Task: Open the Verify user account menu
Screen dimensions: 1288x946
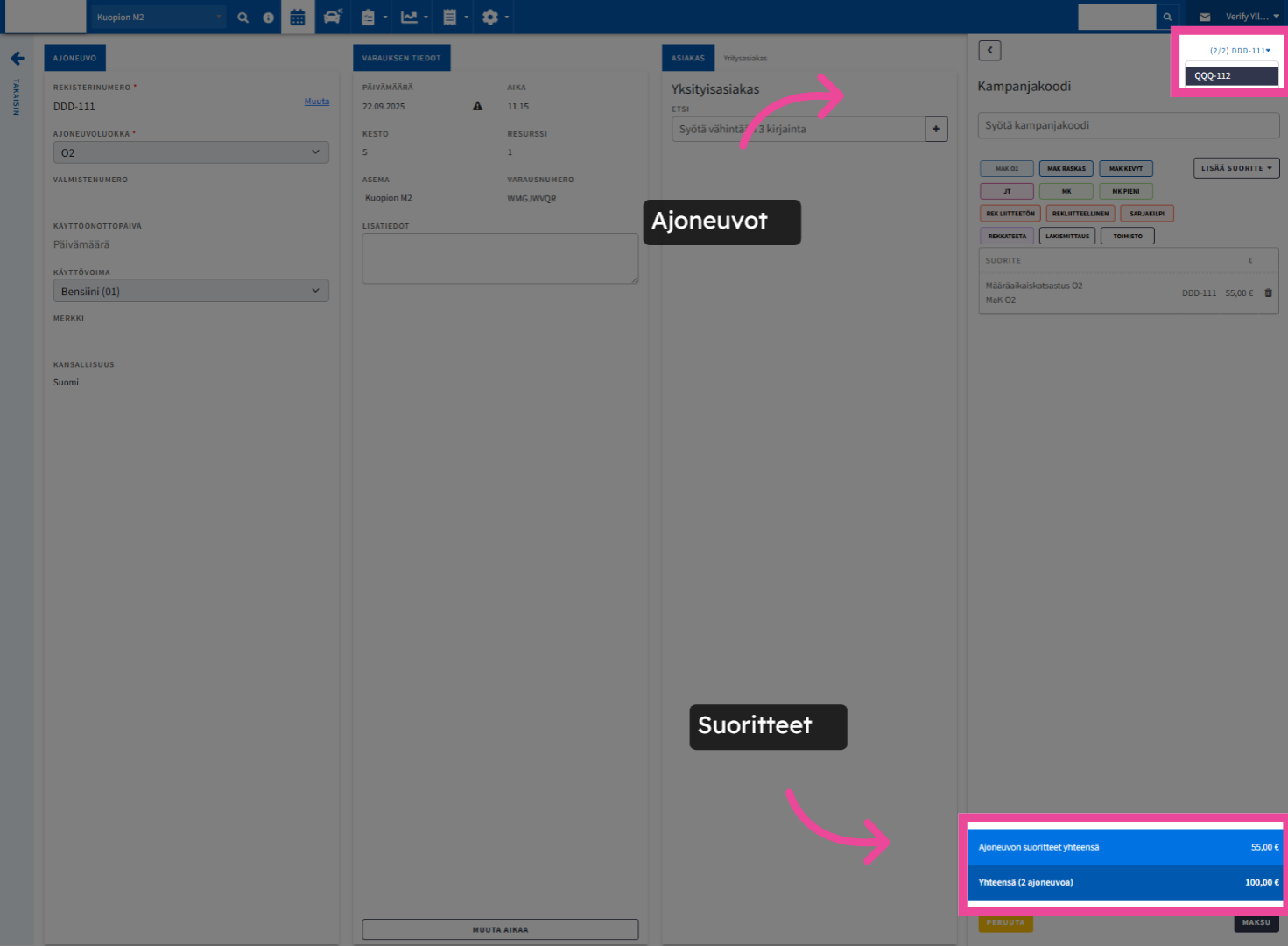Action: point(1252,17)
